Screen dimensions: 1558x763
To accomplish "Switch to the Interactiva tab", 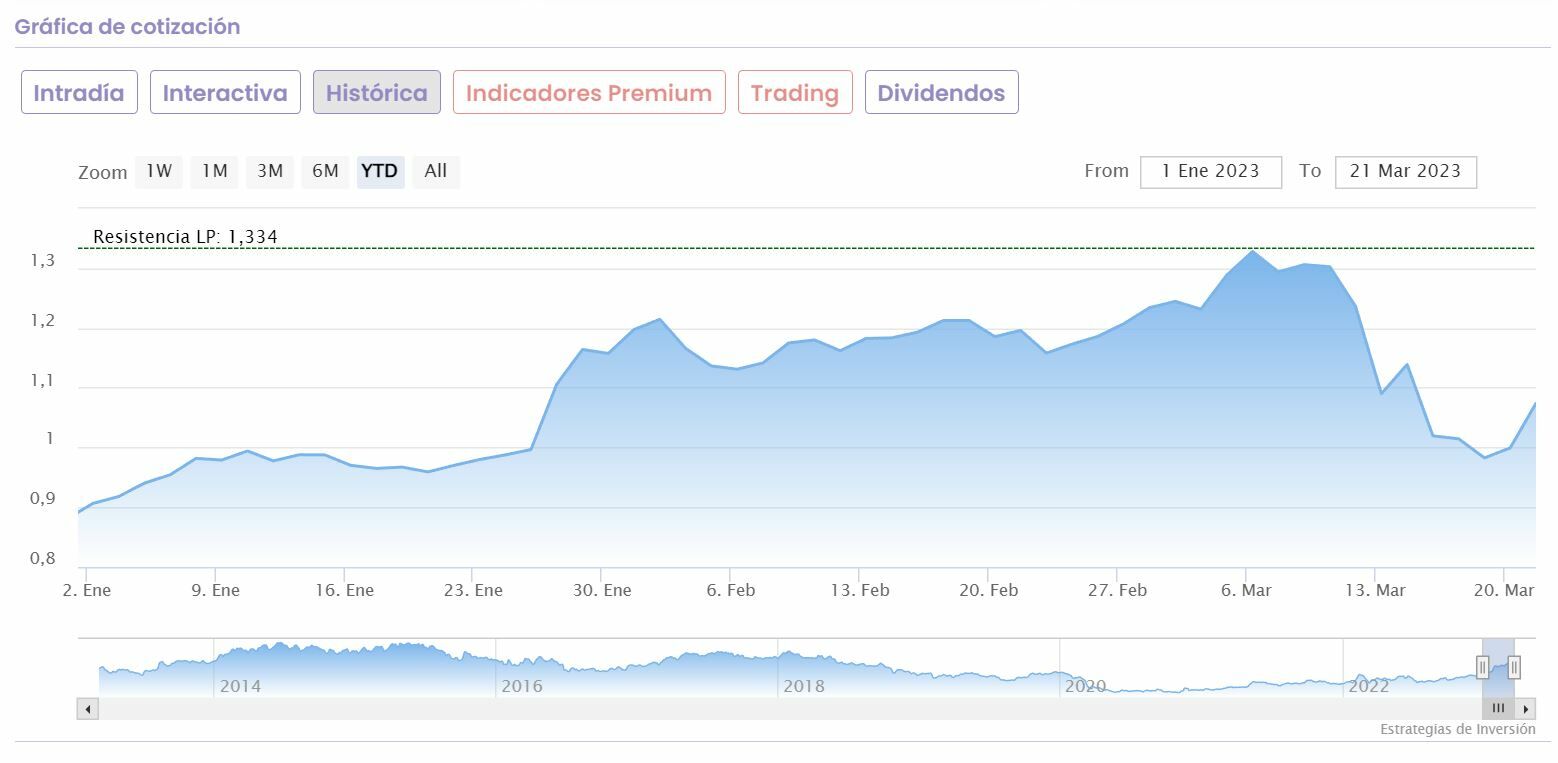I will (x=225, y=93).
